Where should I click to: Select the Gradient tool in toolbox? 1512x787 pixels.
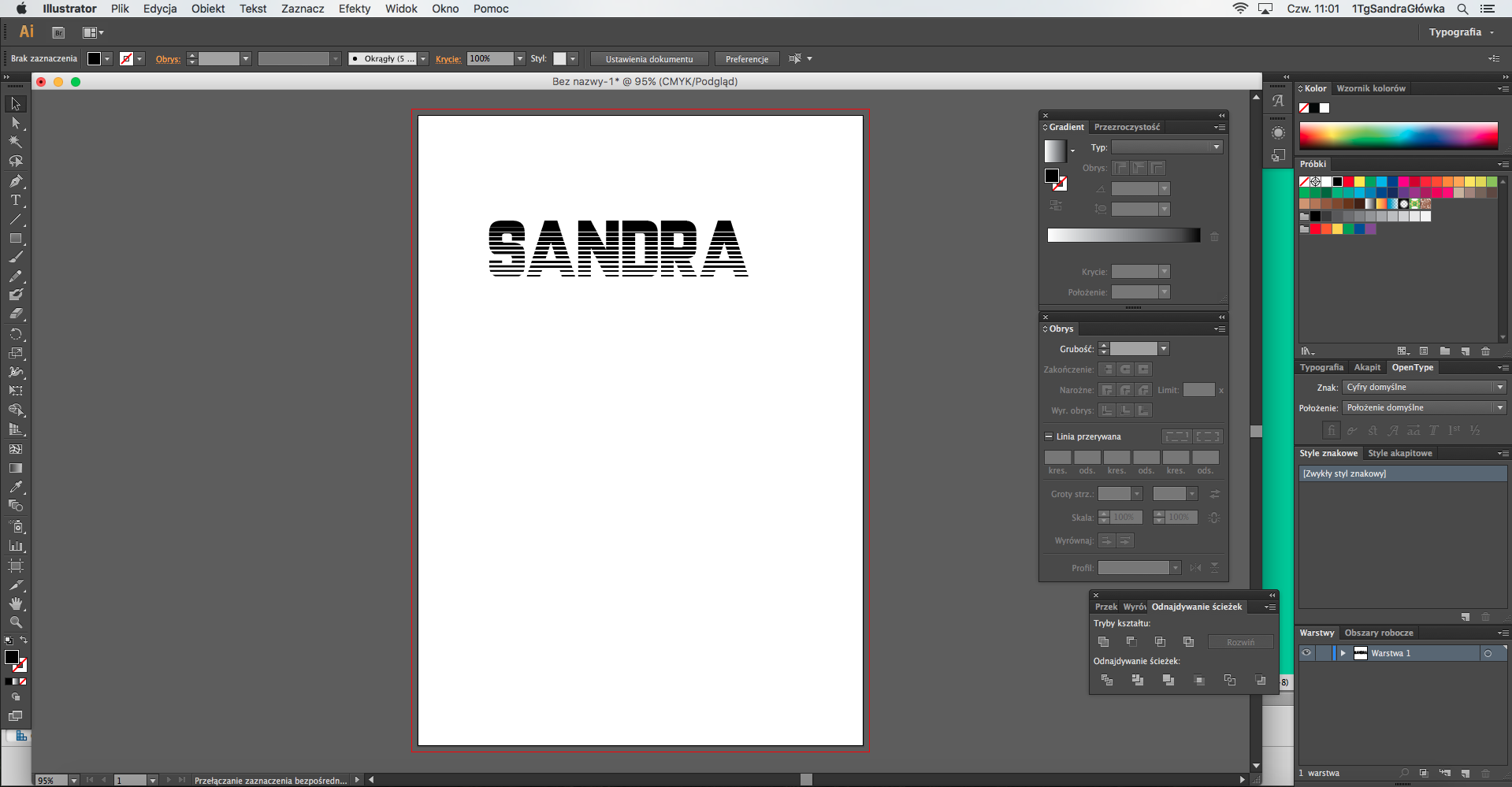(x=16, y=468)
